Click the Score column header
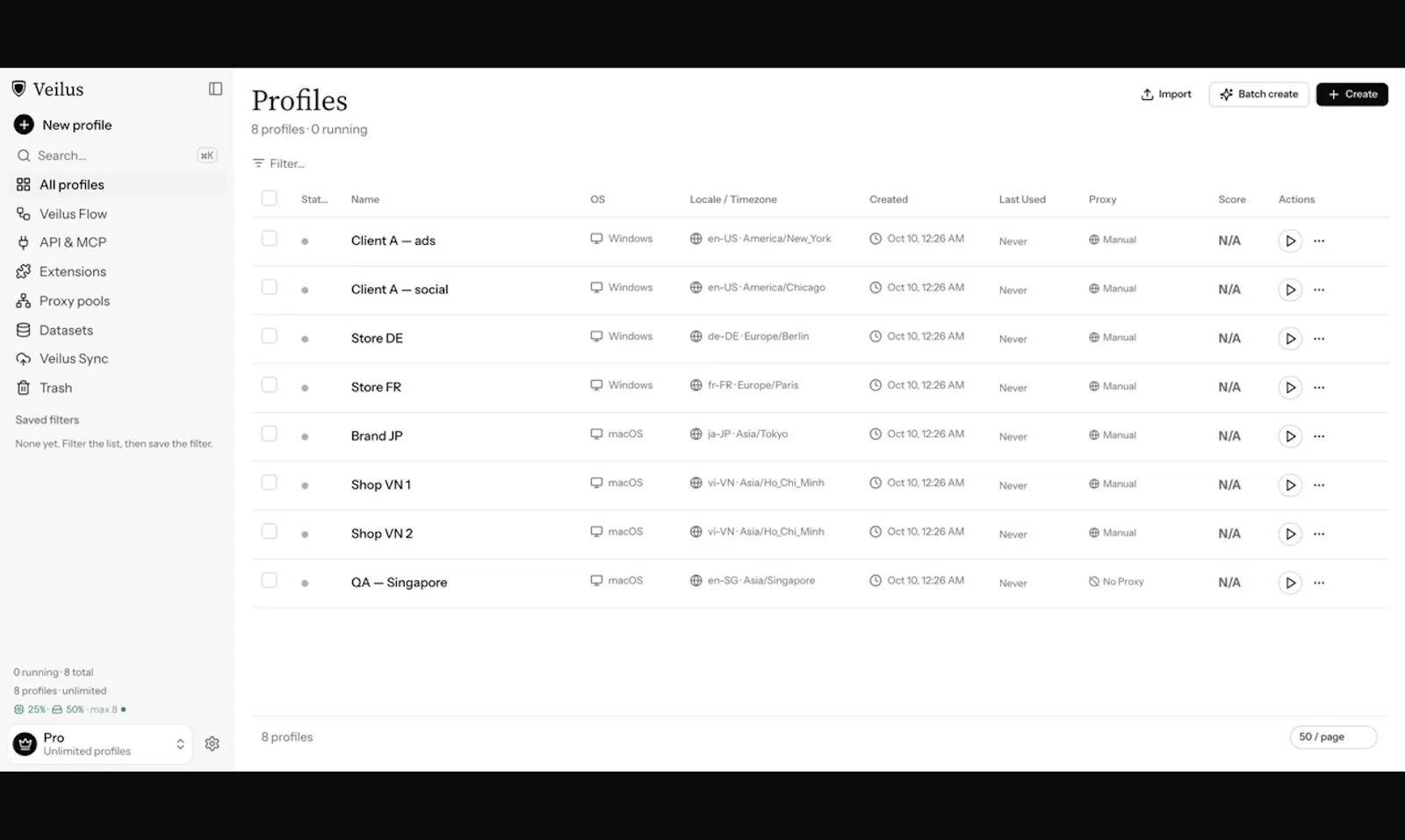The height and width of the screenshot is (840, 1405). [x=1232, y=199]
